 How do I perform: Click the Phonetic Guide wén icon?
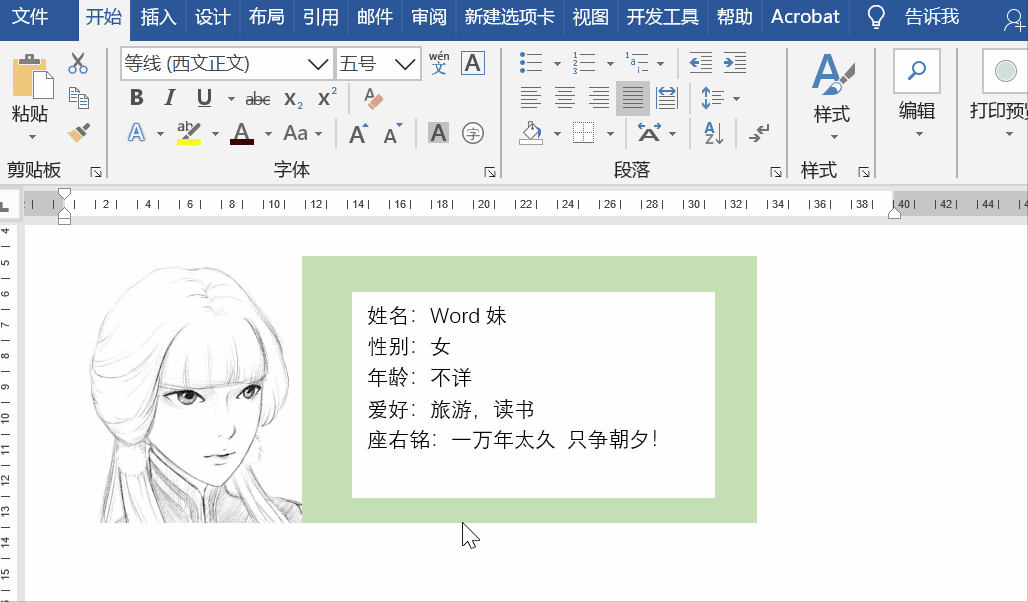tap(439, 63)
